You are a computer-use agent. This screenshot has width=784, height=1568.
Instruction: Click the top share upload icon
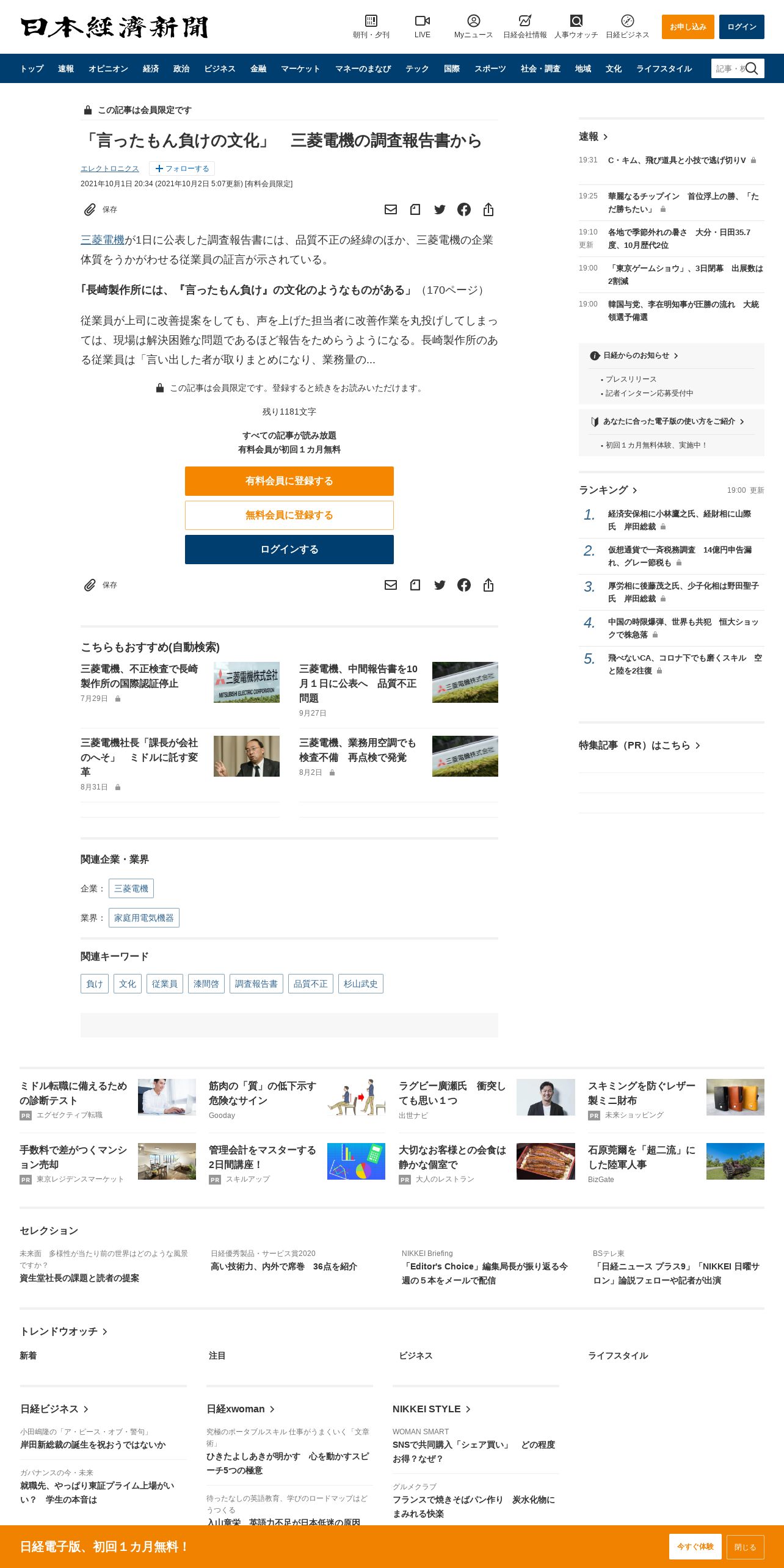(x=488, y=209)
